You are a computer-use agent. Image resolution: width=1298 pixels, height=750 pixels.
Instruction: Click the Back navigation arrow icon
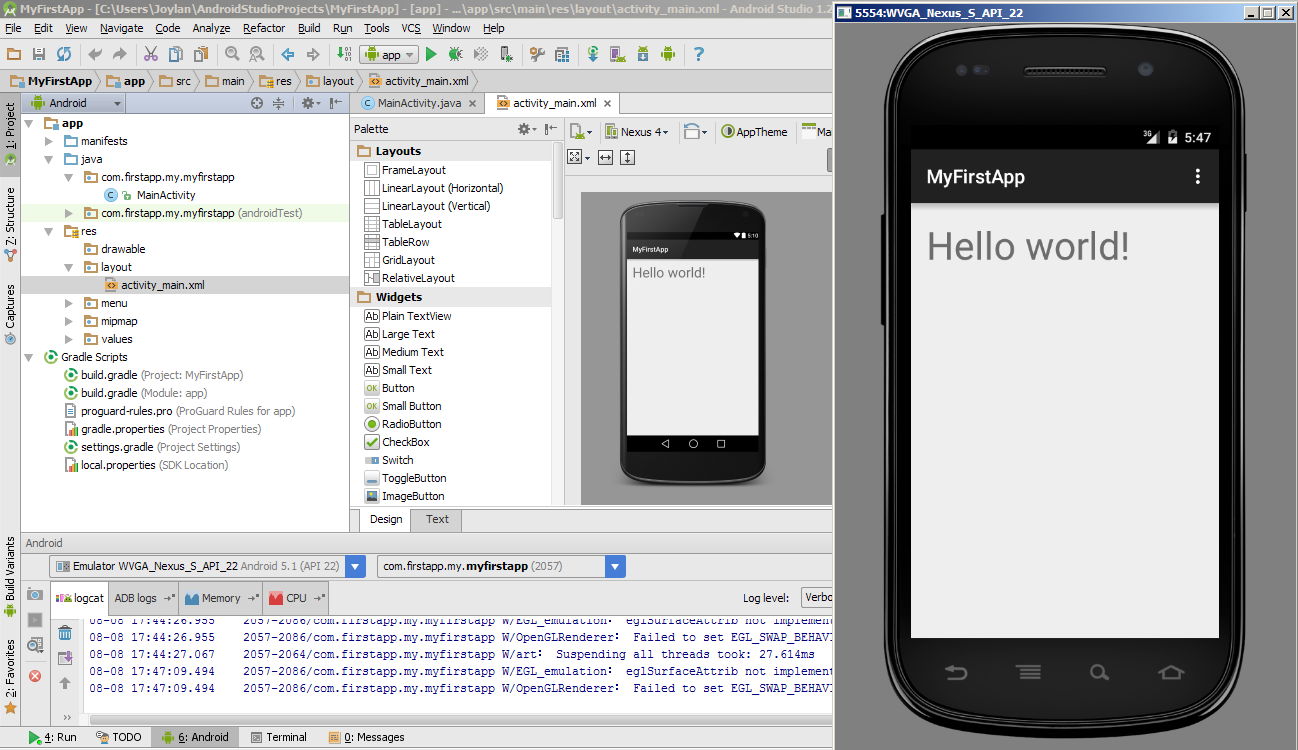(288, 54)
